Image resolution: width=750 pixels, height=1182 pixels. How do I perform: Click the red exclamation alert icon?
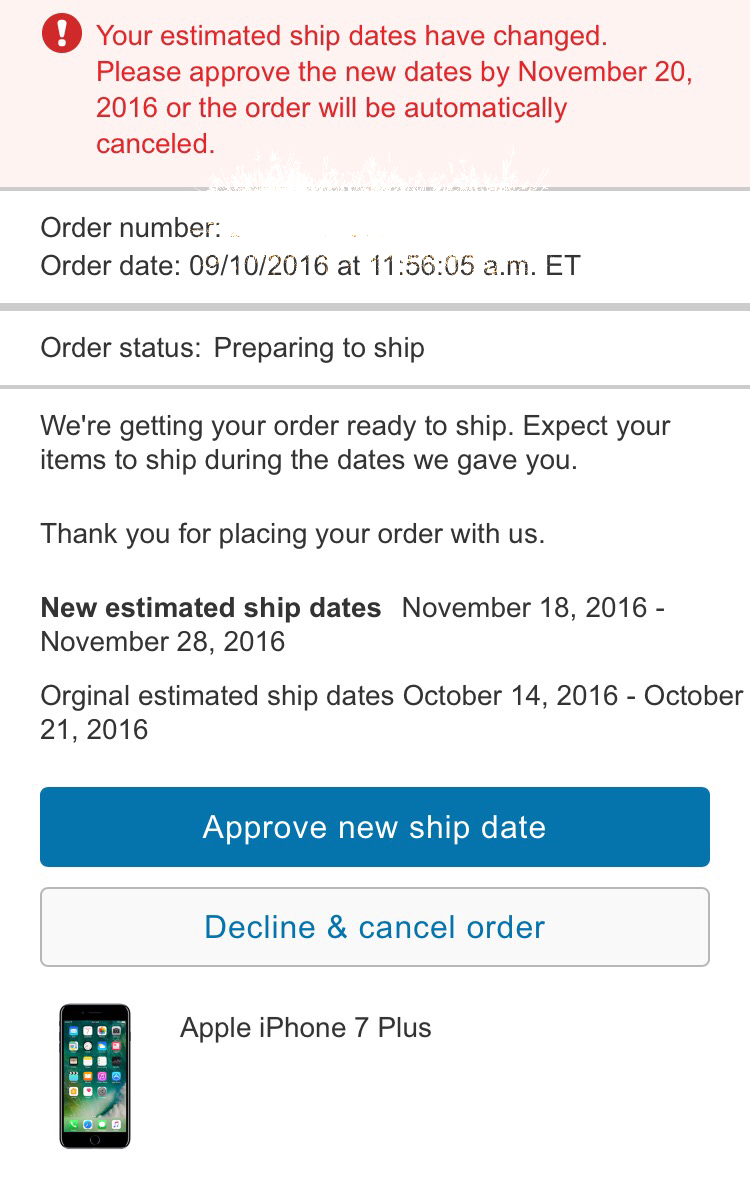(x=62, y=35)
